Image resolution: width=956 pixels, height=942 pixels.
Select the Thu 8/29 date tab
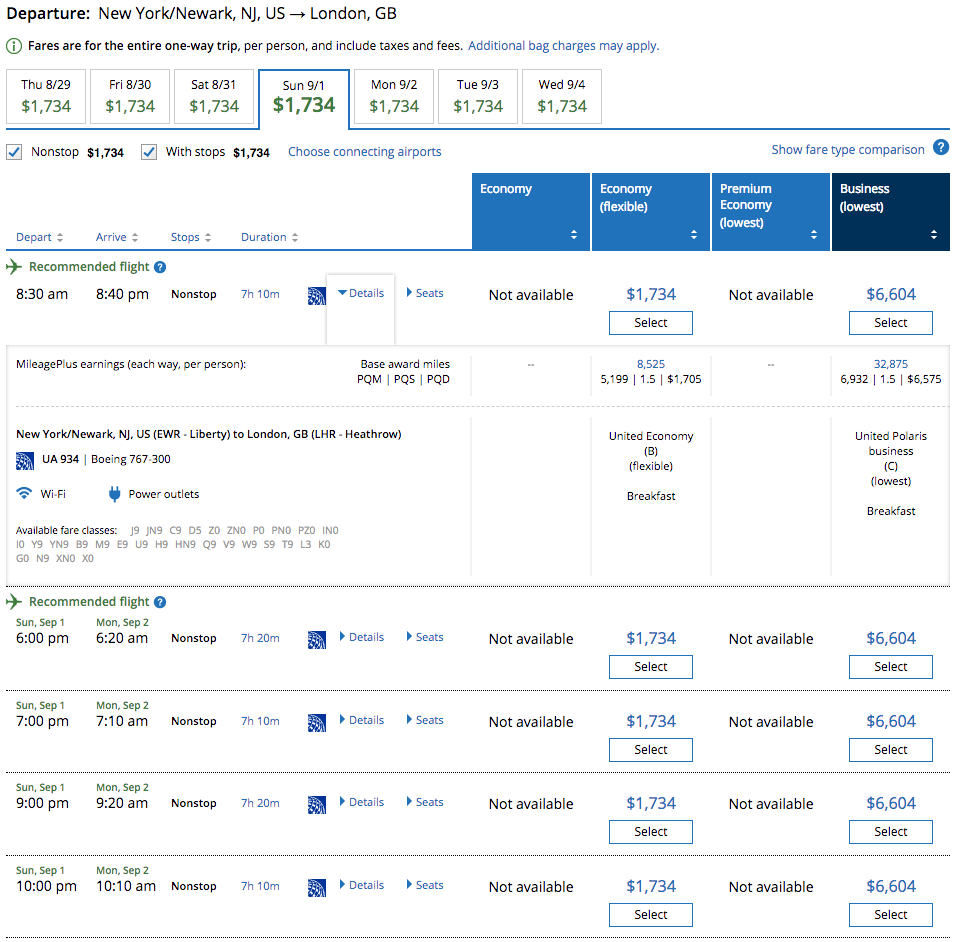(46, 96)
